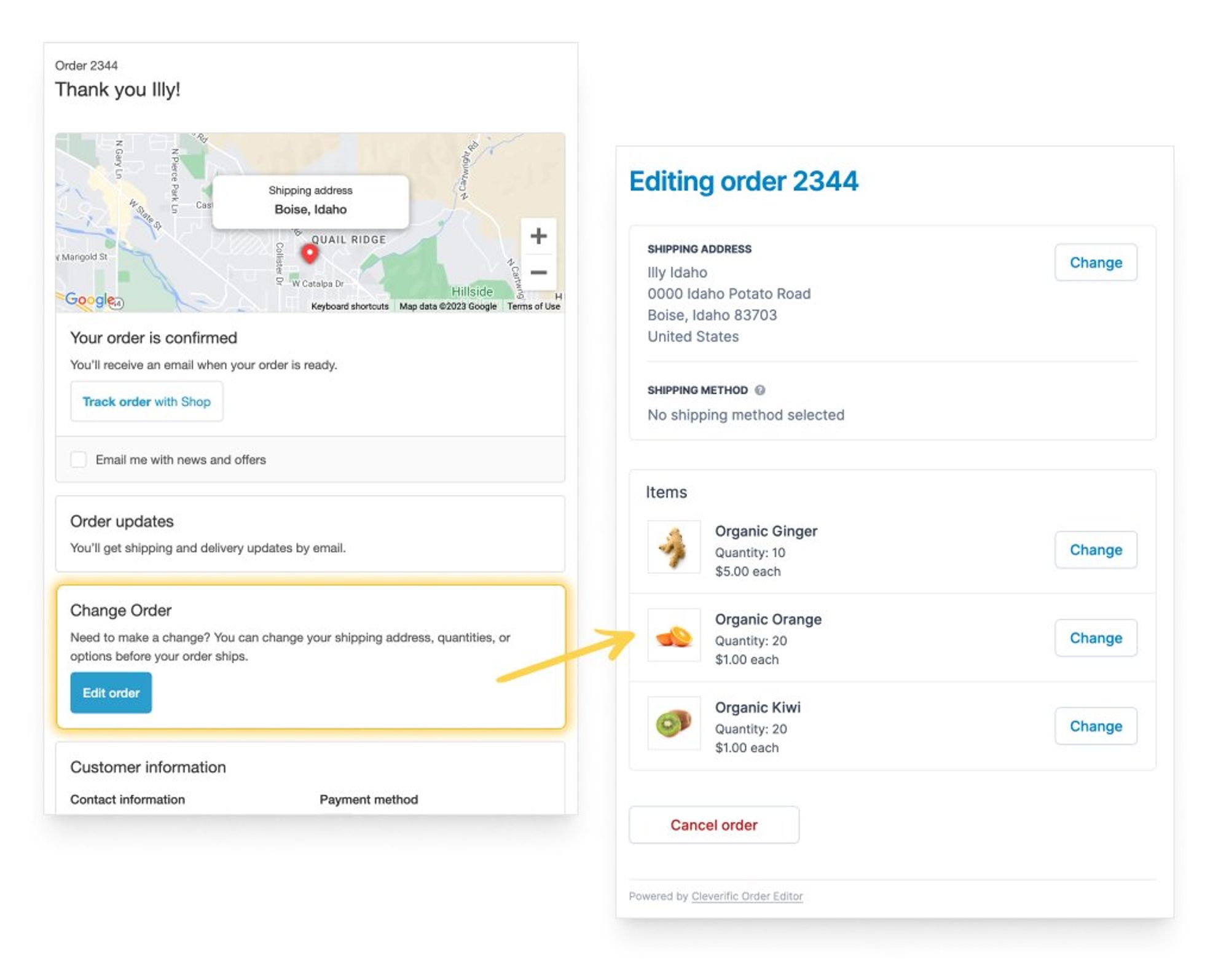Zoom in on the map with plus
This screenshot has width=1229, height=980.
coord(538,236)
